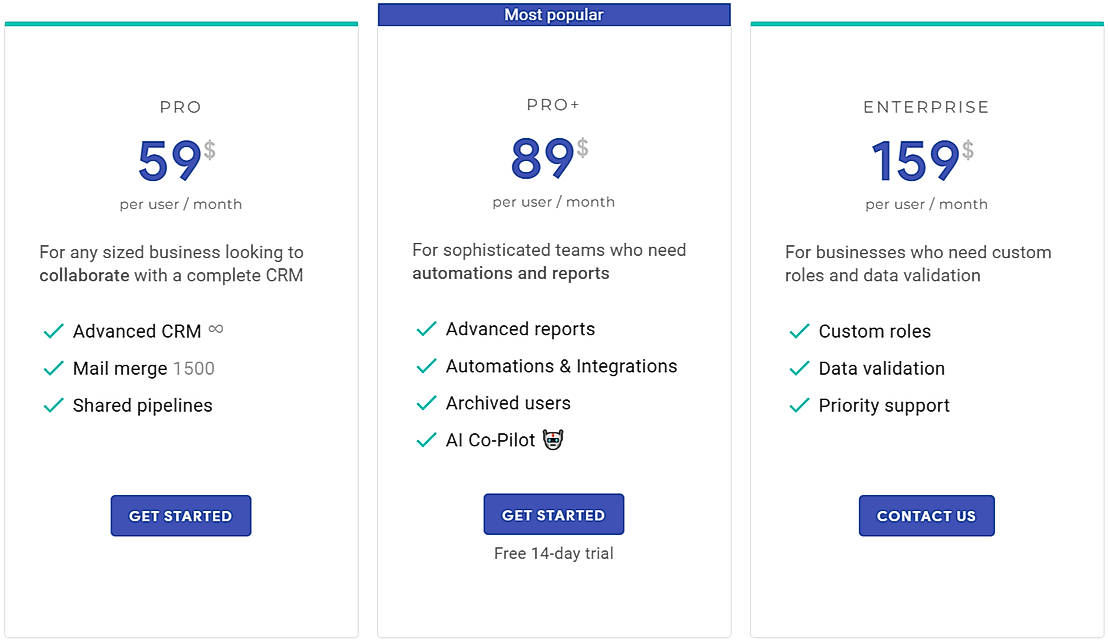1108x643 pixels.
Task: Click the Enterprise plan heading
Action: coord(926,107)
